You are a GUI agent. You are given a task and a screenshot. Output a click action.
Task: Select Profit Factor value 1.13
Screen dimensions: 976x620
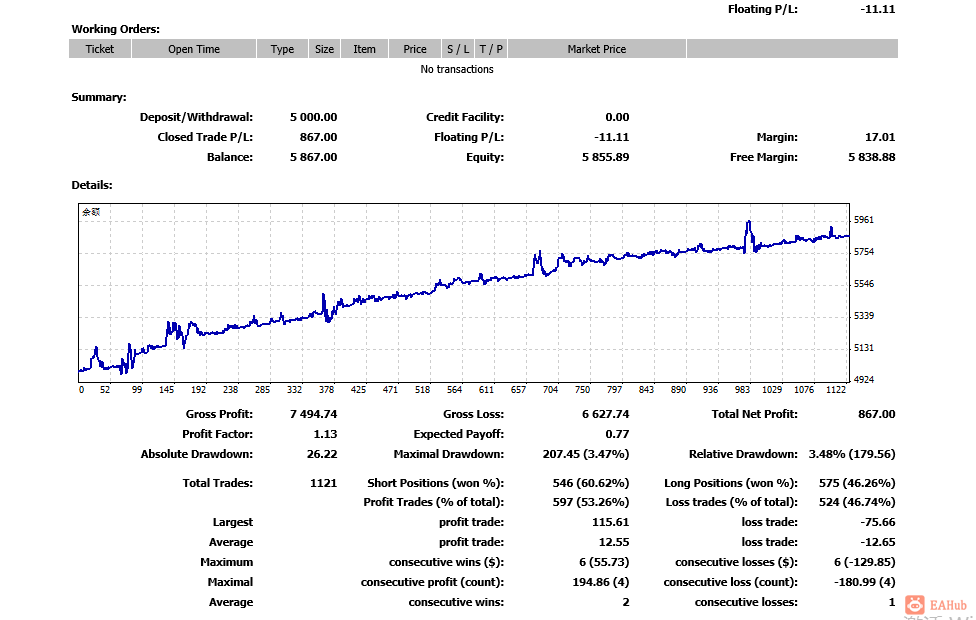click(325, 434)
